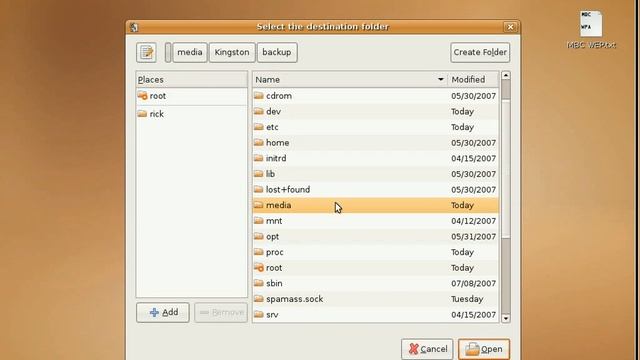Click the home-folder icon next to root row
This screenshot has width=640, height=360.
(259, 267)
